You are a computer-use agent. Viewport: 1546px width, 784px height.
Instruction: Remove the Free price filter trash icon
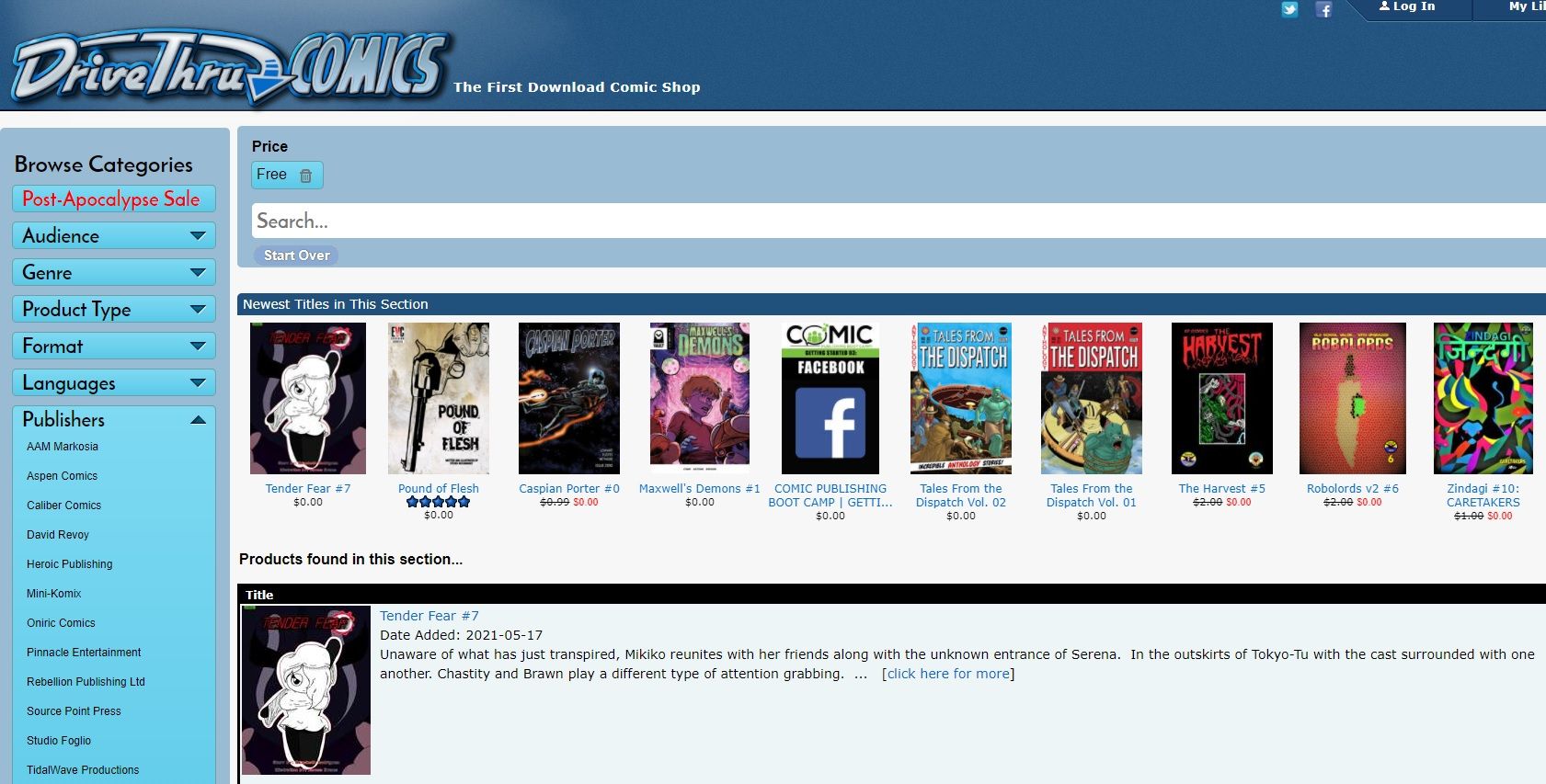pyautogui.click(x=305, y=175)
